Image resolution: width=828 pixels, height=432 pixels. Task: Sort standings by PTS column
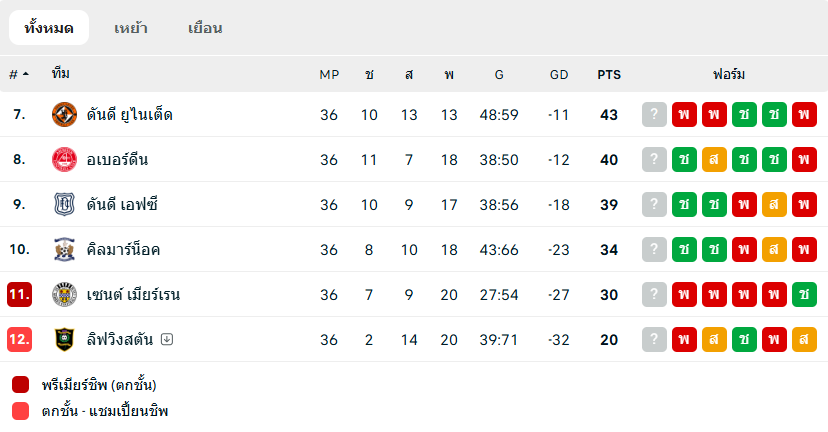pos(609,74)
